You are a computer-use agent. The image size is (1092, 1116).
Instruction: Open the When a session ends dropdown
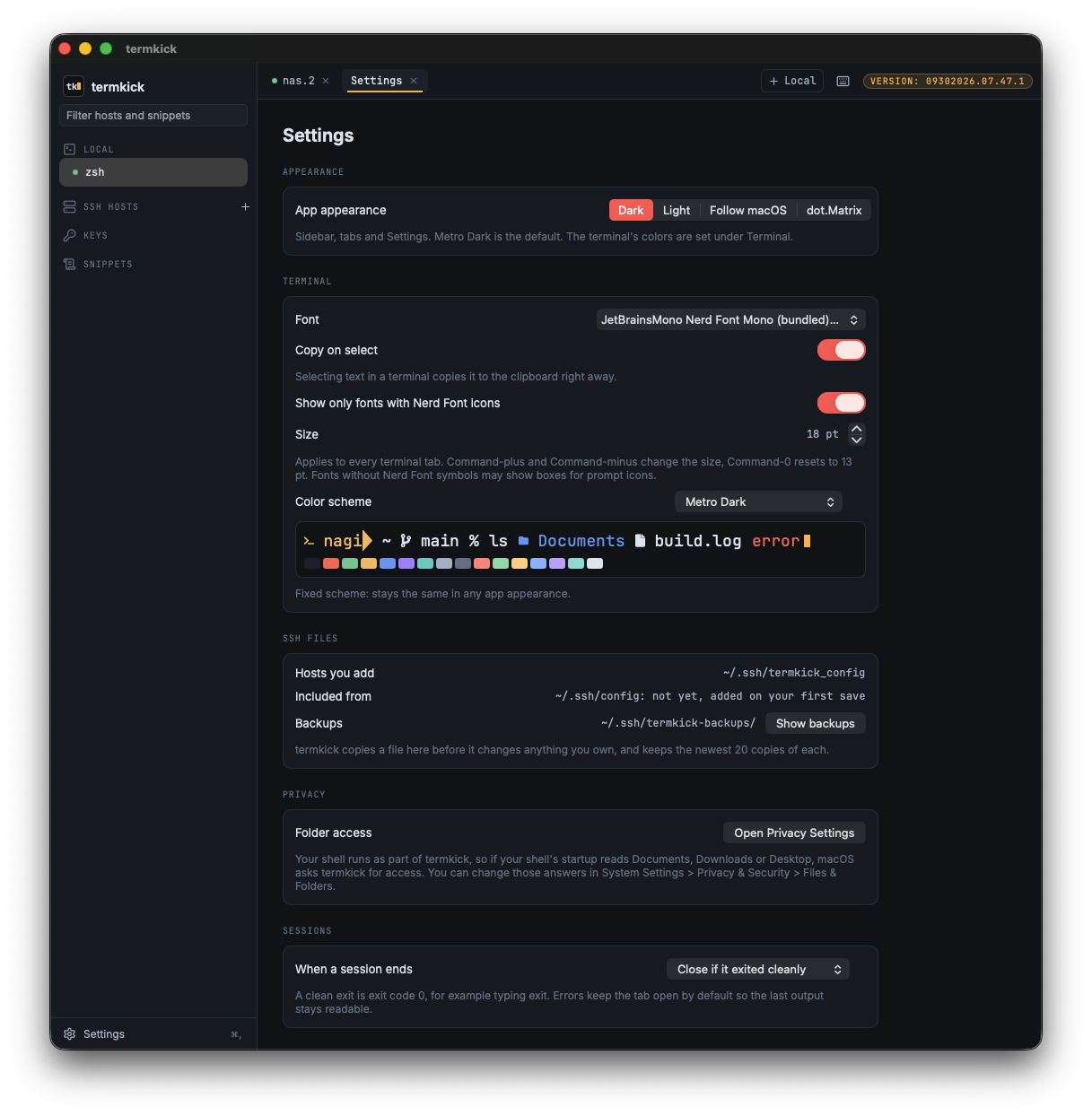click(x=757, y=969)
